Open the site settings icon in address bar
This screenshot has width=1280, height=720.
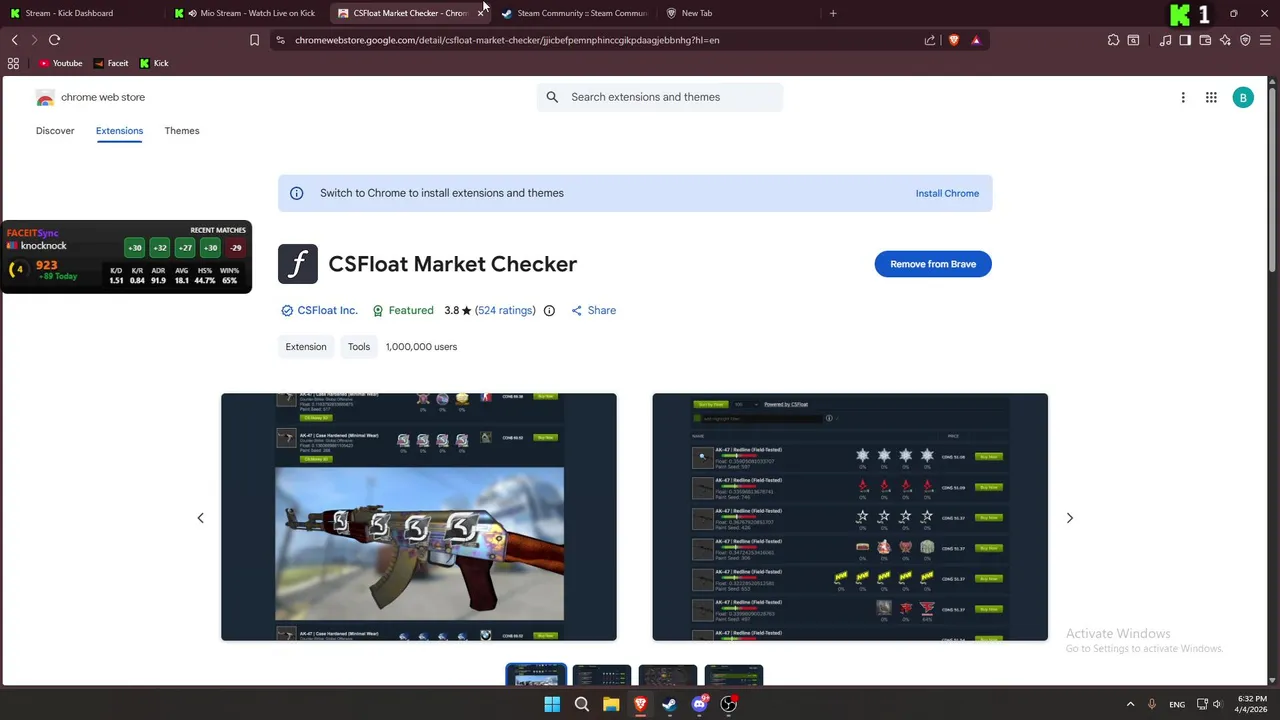click(x=280, y=40)
